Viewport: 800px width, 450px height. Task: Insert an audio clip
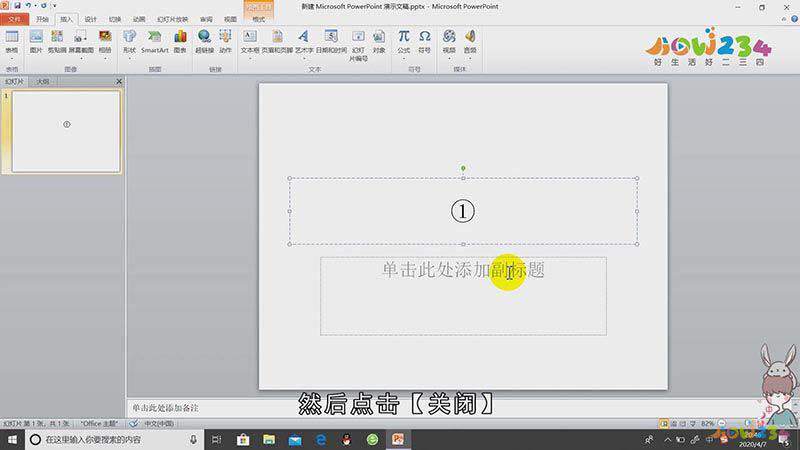[470, 42]
